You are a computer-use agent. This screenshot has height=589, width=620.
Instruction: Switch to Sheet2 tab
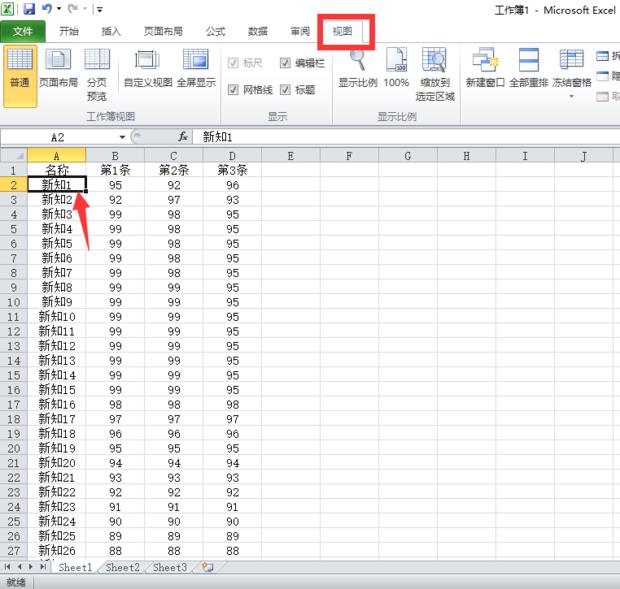[x=123, y=568]
